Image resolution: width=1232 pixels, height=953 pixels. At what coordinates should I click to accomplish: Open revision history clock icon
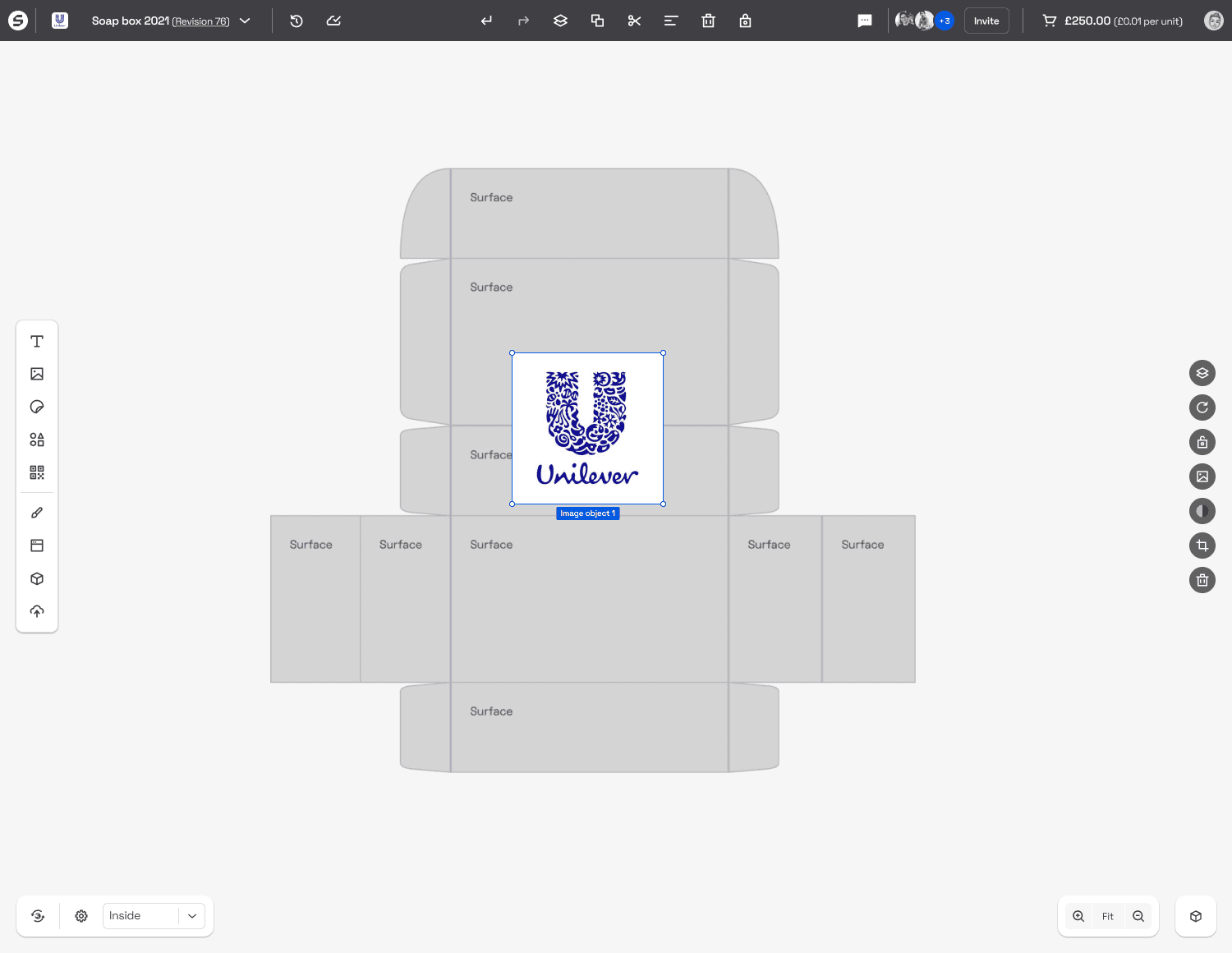(297, 21)
